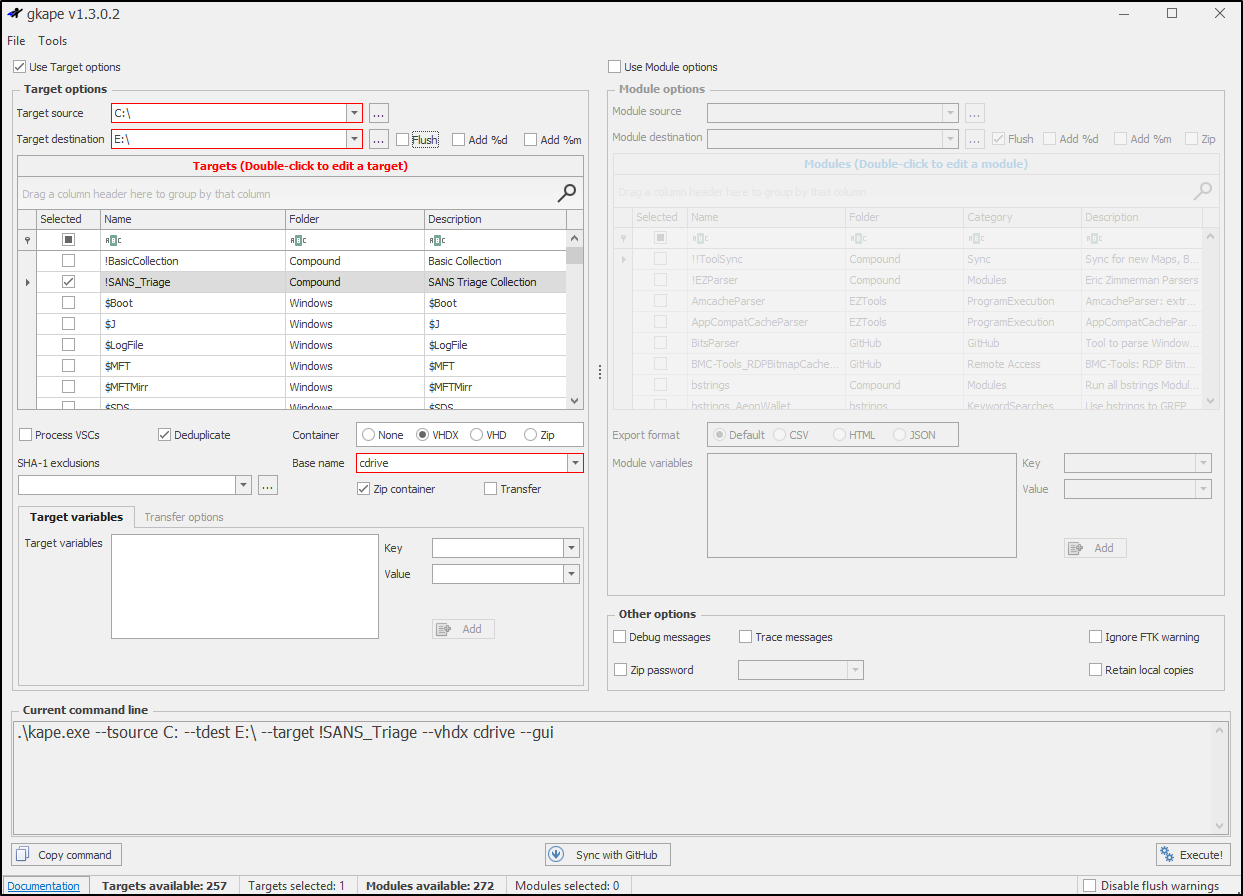Select VHDX container option
Viewport: 1243px width, 896px height.
(422, 435)
